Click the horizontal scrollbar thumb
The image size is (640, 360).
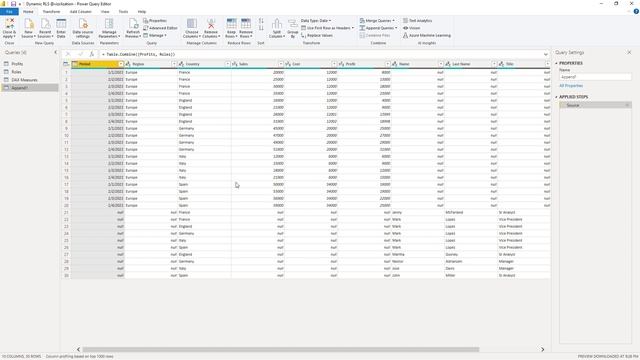coord(281,349)
